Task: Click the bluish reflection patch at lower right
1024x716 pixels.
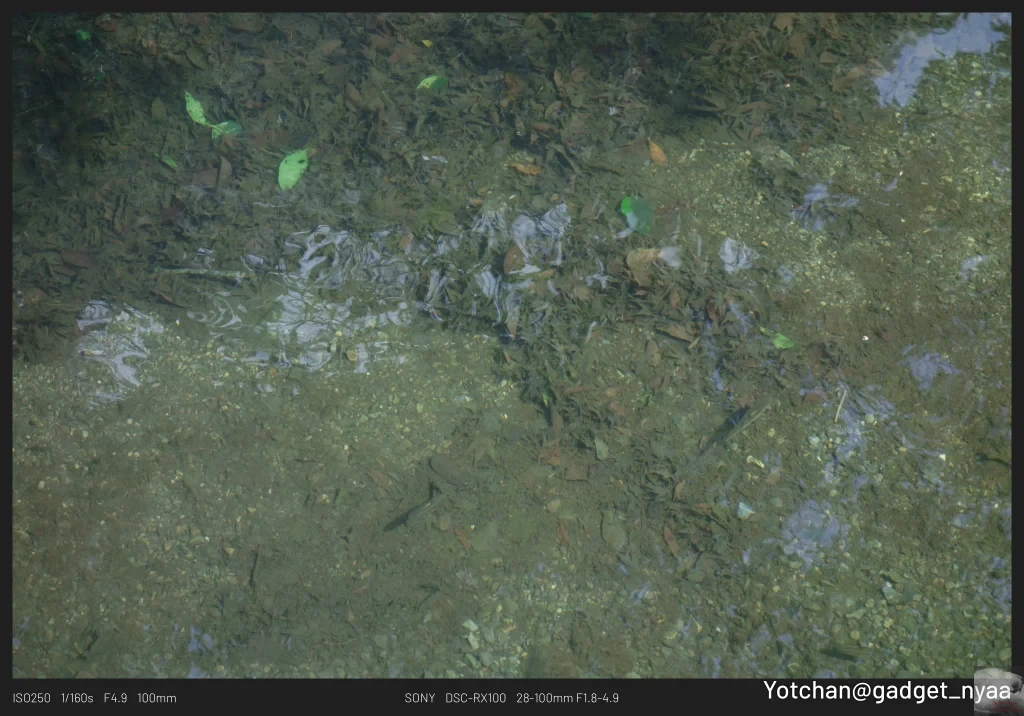Action: pos(810,530)
